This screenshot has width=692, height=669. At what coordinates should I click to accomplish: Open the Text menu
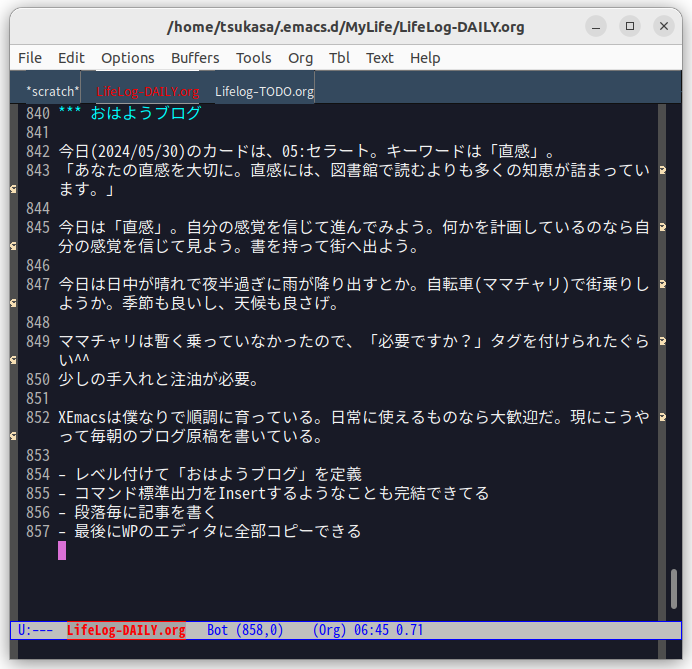click(380, 58)
